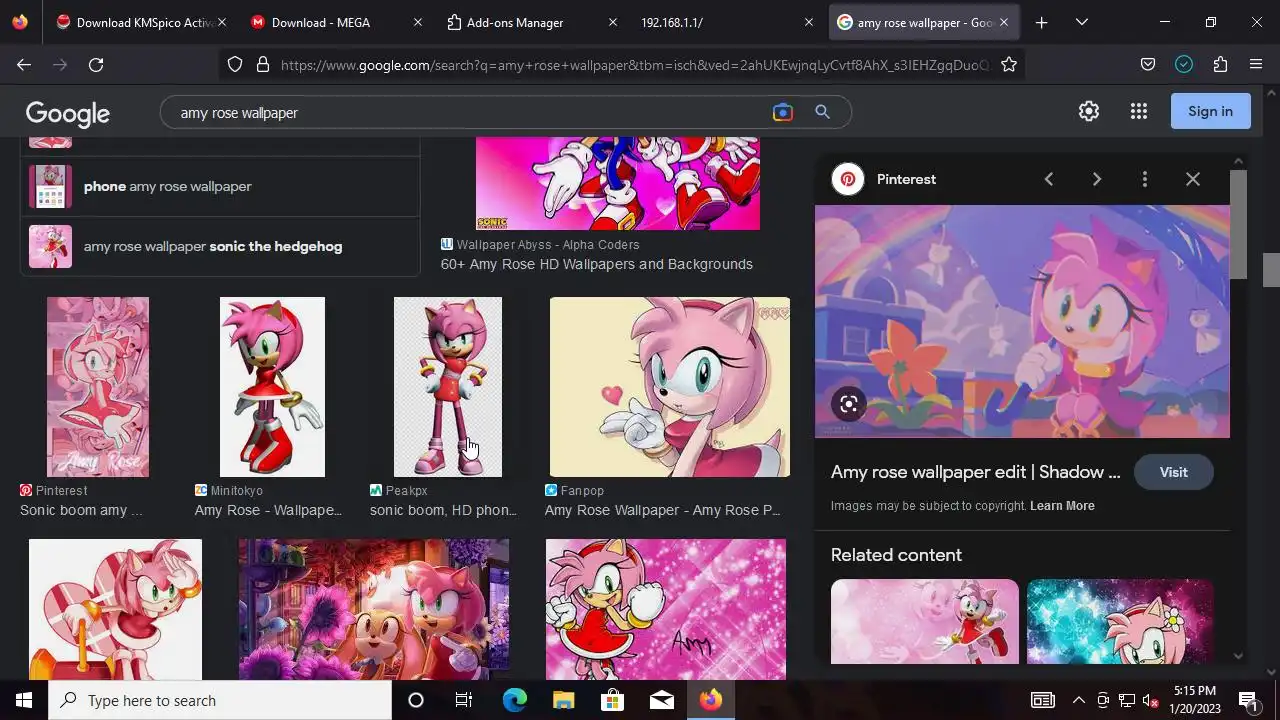Click the Visit button
Viewport: 1280px width, 720px height.
click(1174, 472)
